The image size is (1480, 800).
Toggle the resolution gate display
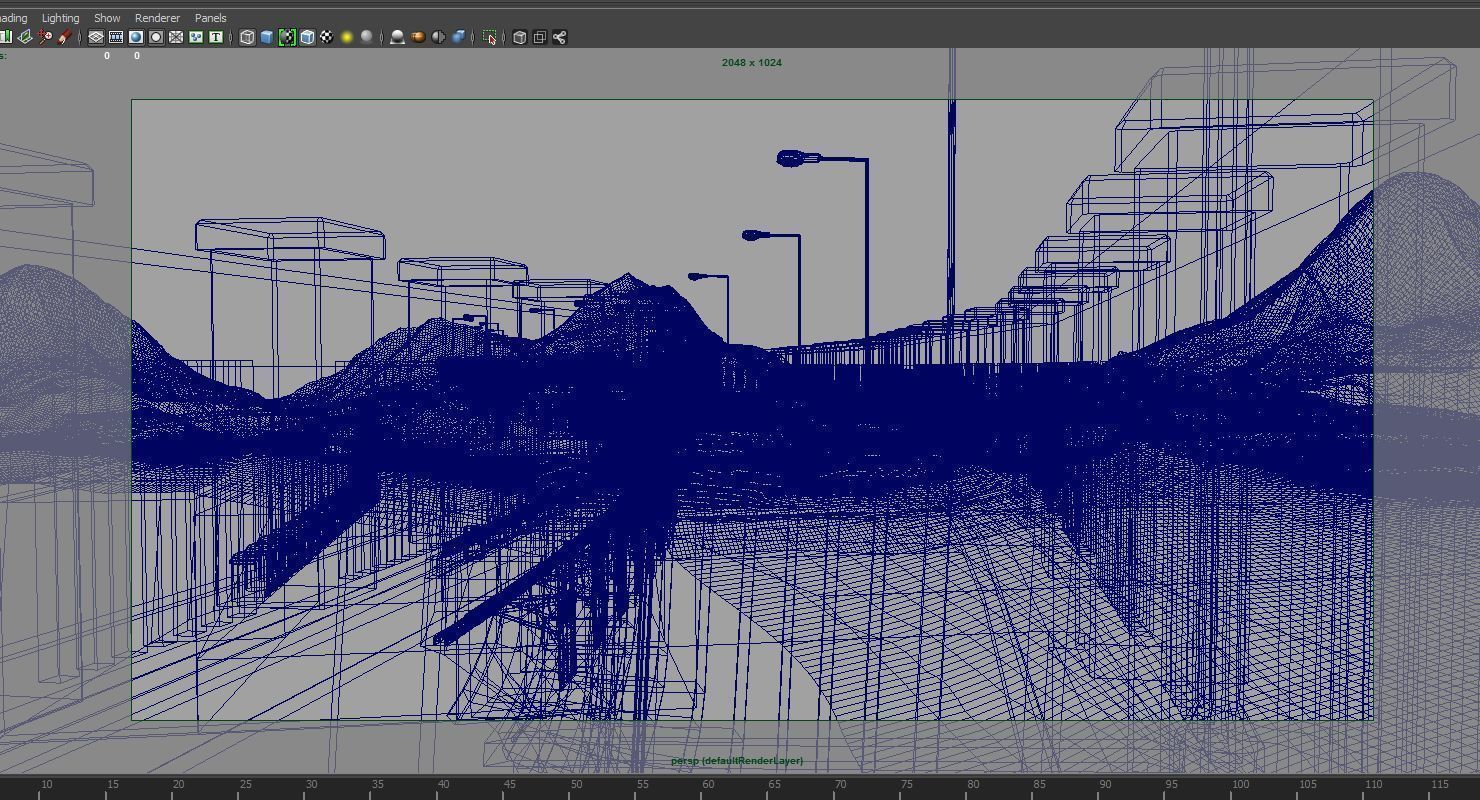(136, 37)
